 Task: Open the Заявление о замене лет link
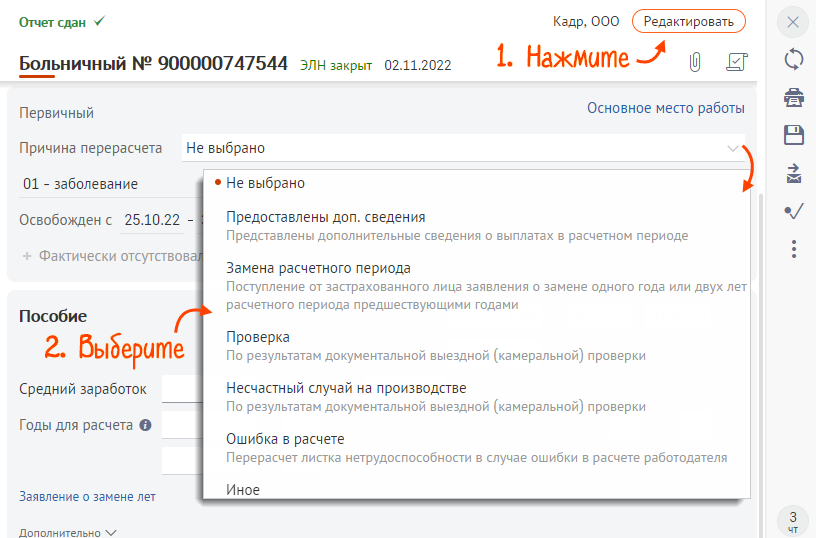click(87, 497)
